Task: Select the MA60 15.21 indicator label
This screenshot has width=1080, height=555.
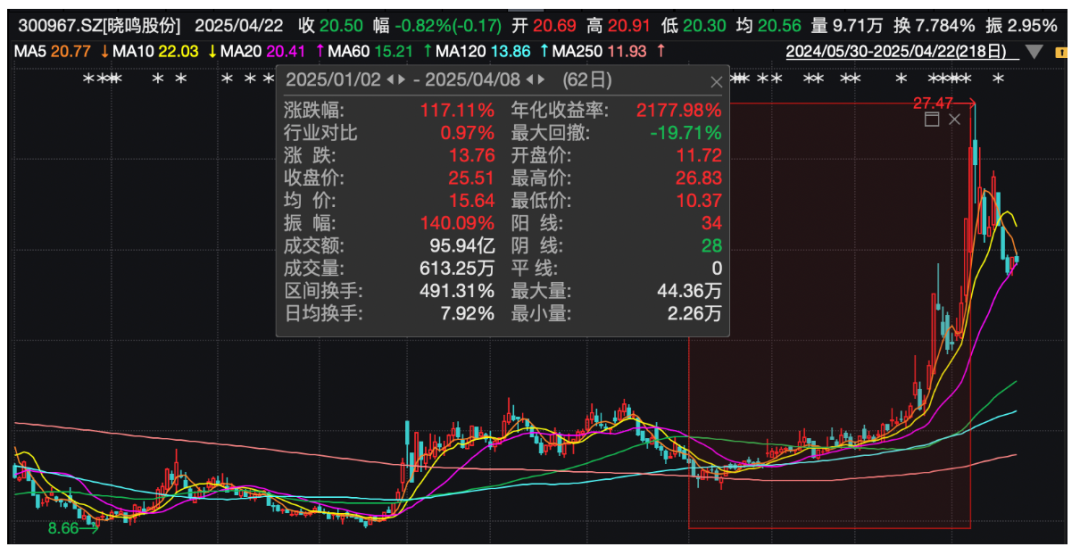Action: [371, 51]
